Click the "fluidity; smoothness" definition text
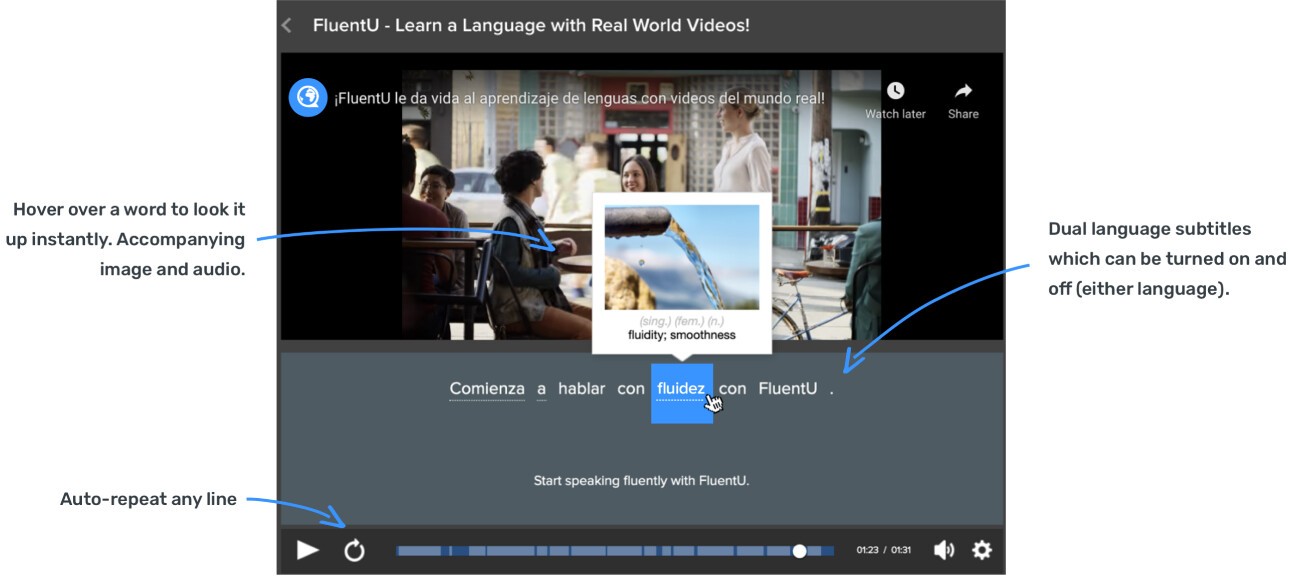Viewport: 1290px width, 577px height. tap(681, 335)
